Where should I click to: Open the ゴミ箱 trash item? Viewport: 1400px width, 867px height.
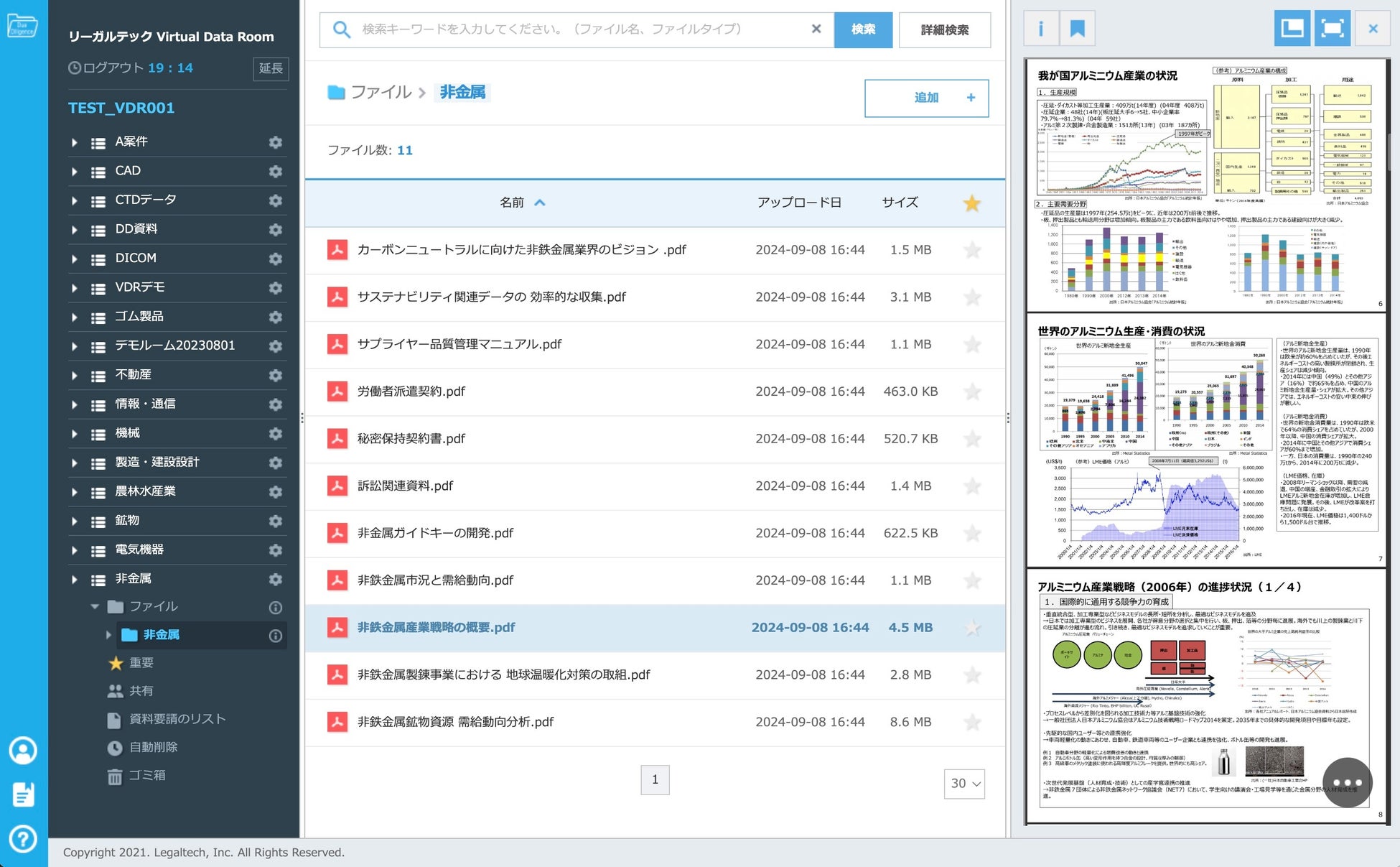(x=146, y=776)
